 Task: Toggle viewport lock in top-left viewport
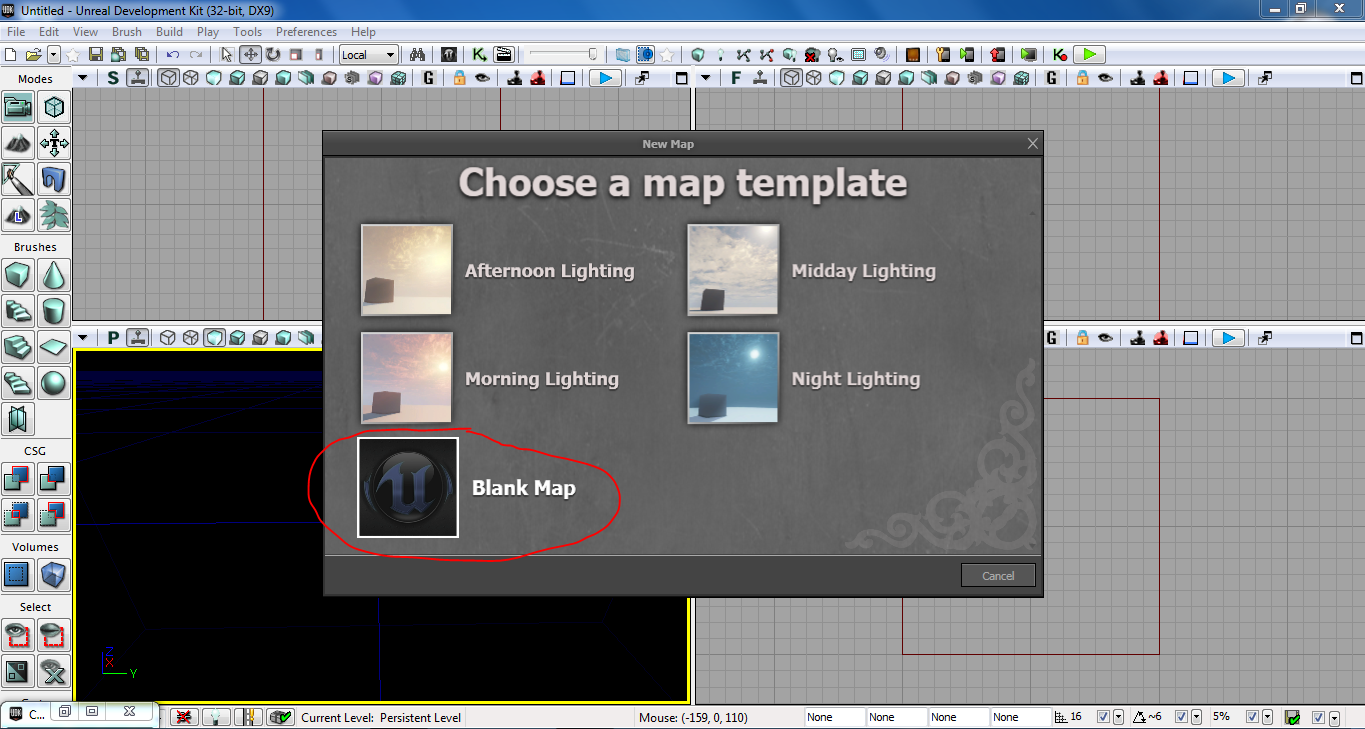459,78
